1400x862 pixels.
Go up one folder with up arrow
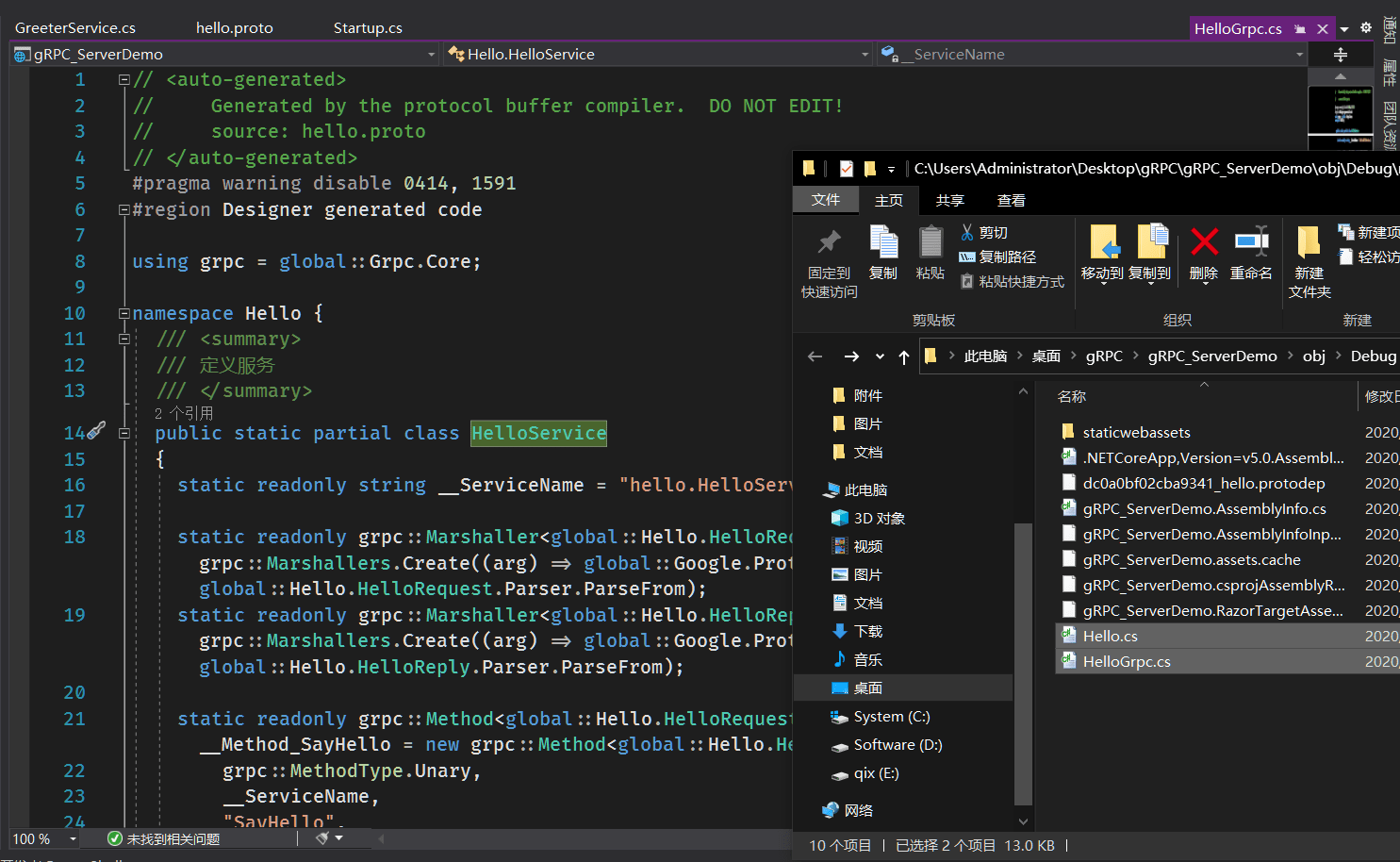[904, 356]
